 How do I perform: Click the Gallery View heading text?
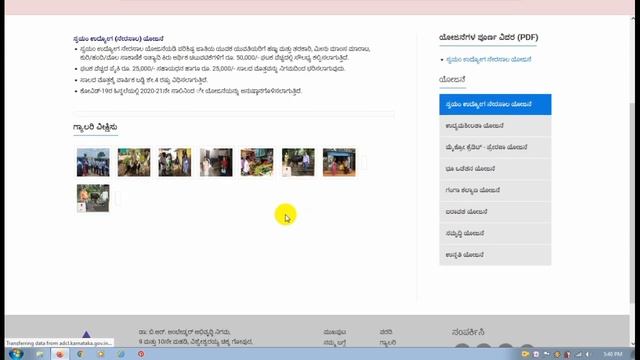tap(95, 127)
